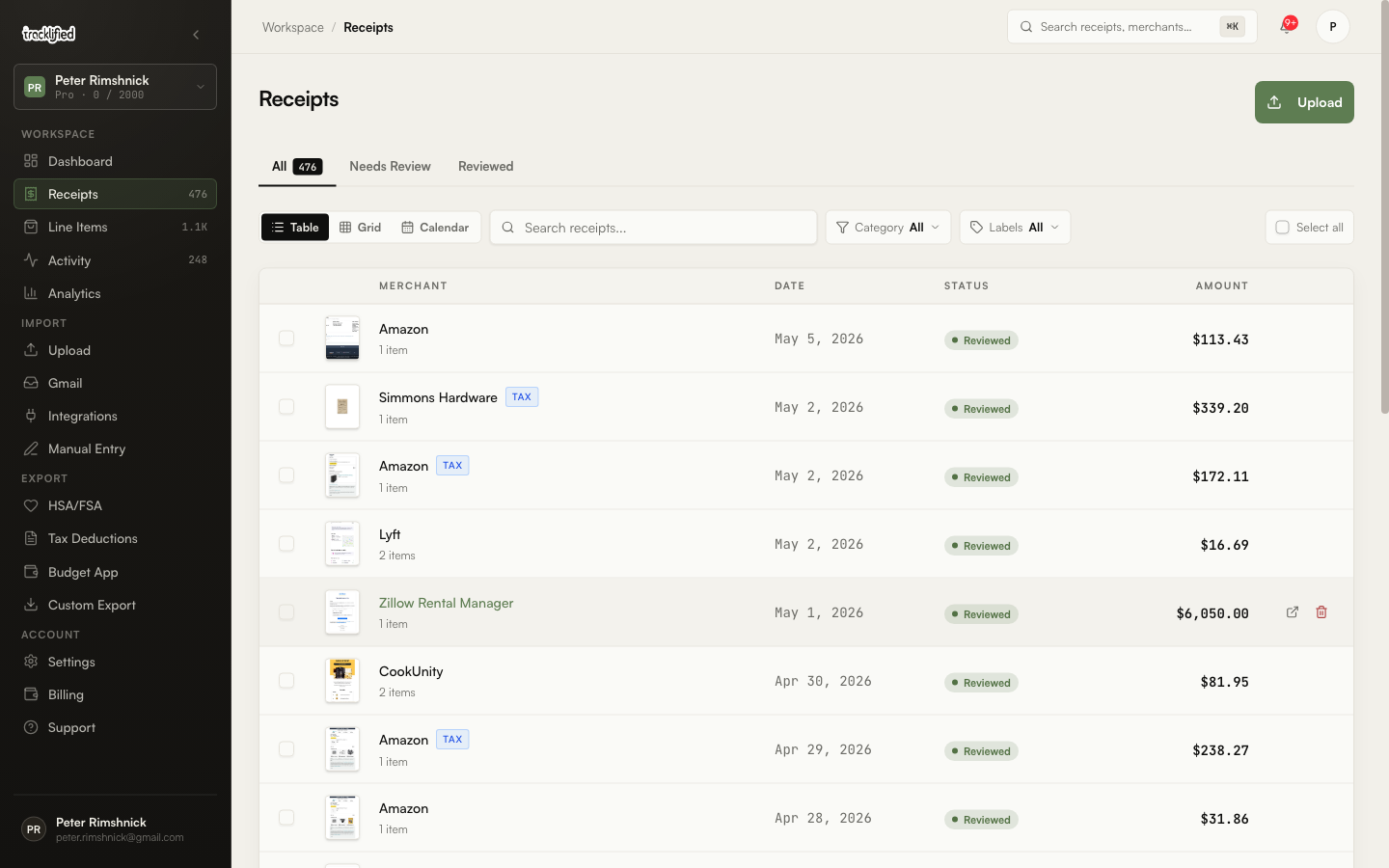Click the Integrations plug icon in sidebar
Viewport: 1389px width, 868px height.
(31, 416)
